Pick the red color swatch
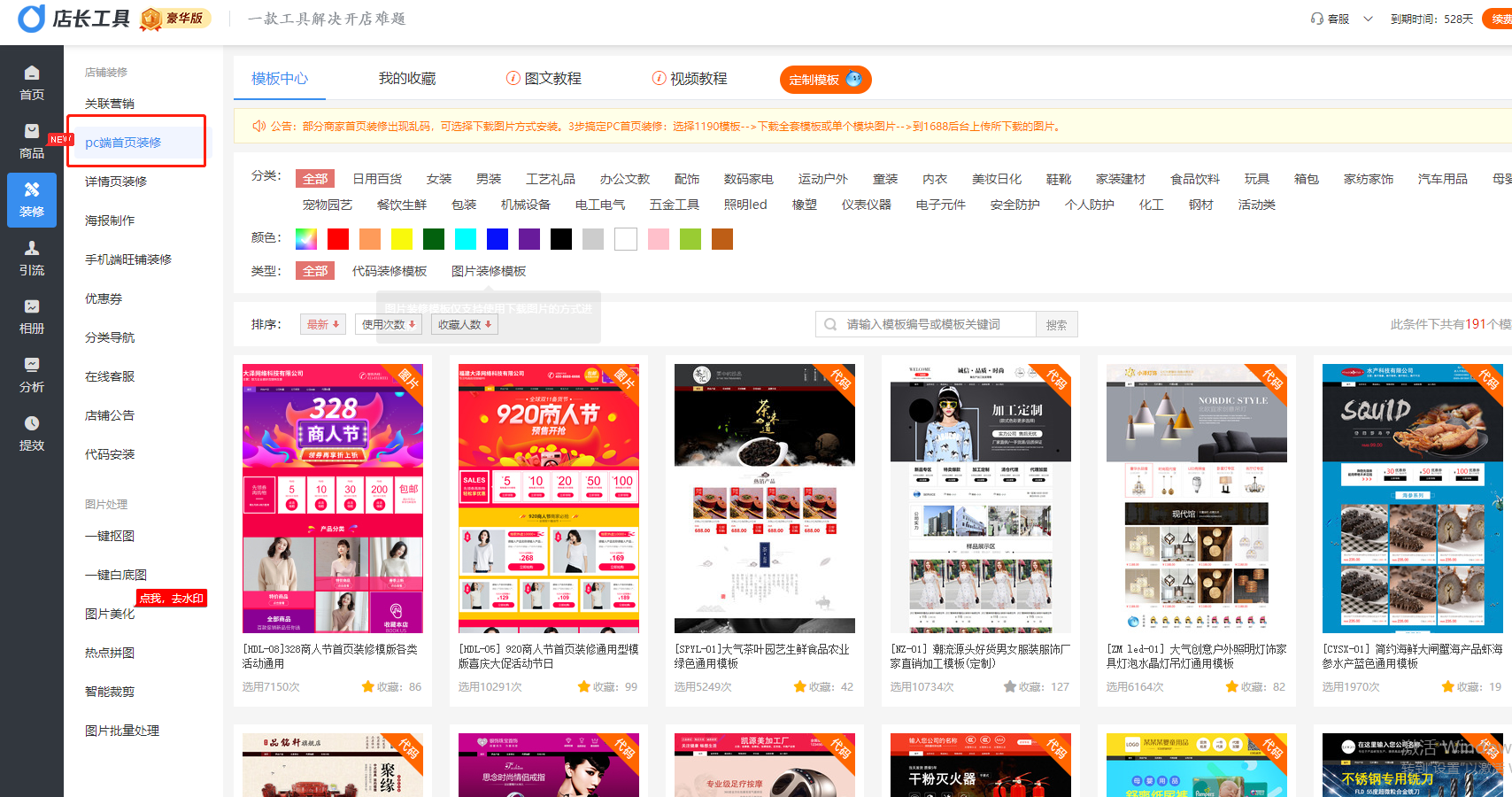The image size is (1512, 797). [338, 239]
